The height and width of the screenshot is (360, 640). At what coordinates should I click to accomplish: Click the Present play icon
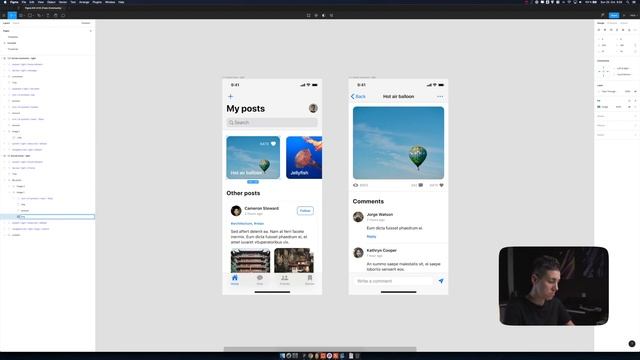(624, 16)
